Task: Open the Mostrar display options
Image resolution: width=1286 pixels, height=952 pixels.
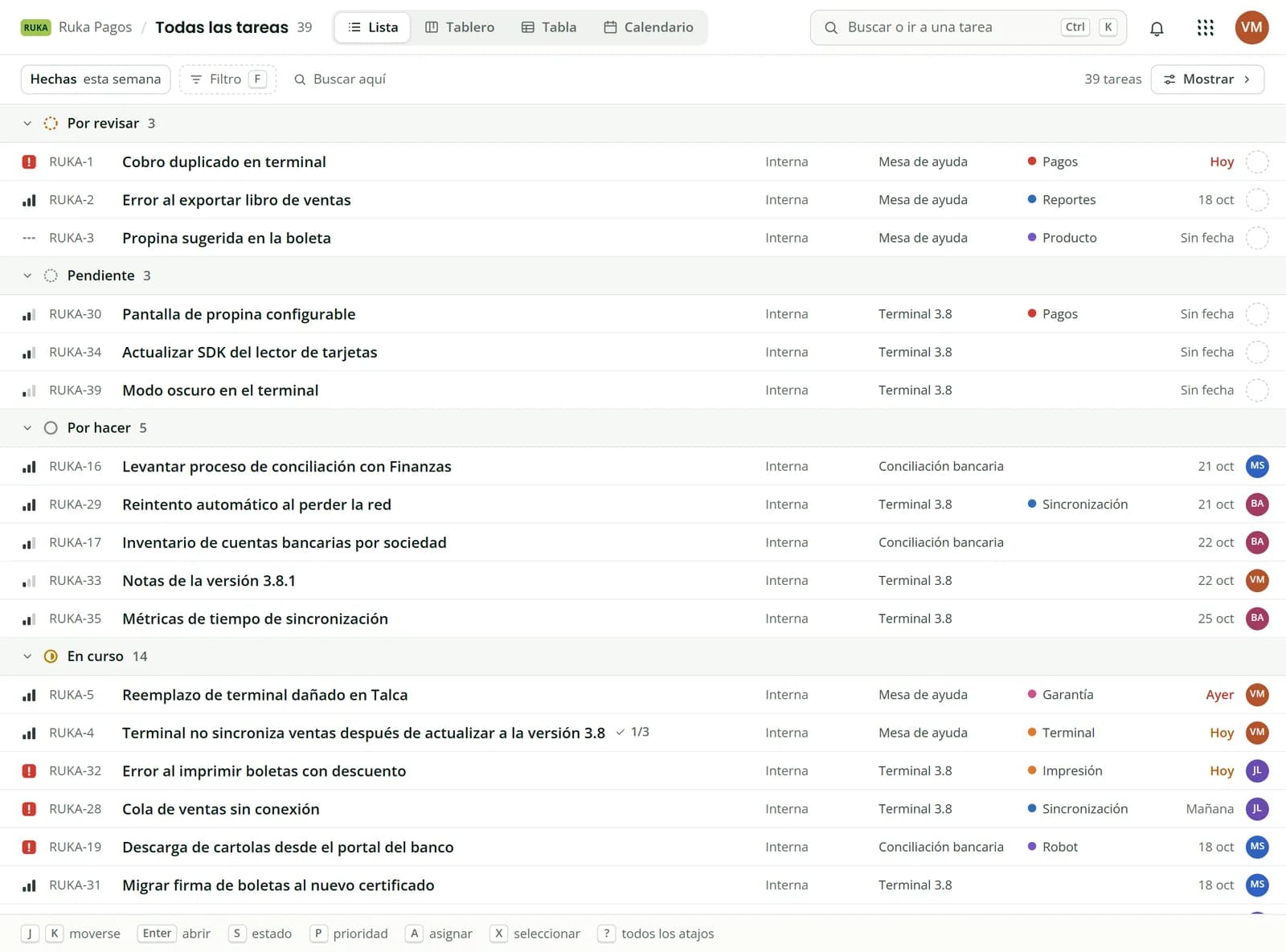Action: click(x=1207, y=79)
